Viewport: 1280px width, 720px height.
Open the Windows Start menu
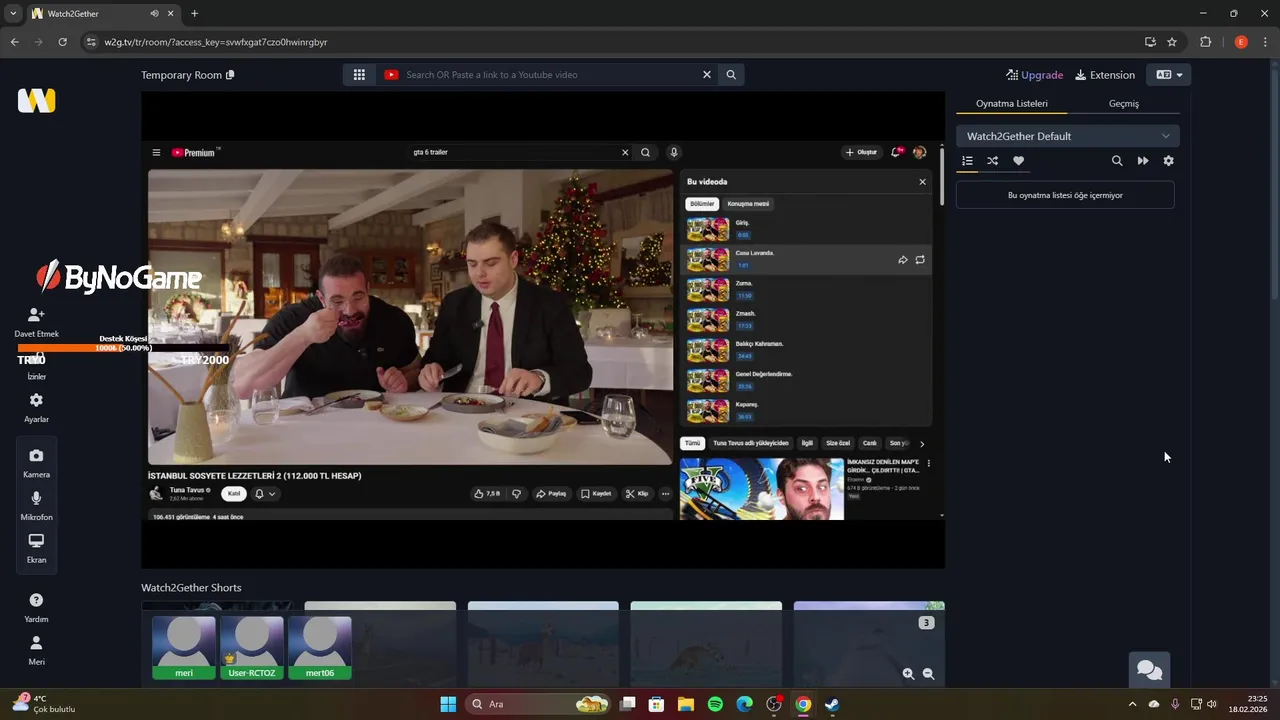[x=448, y=704]
